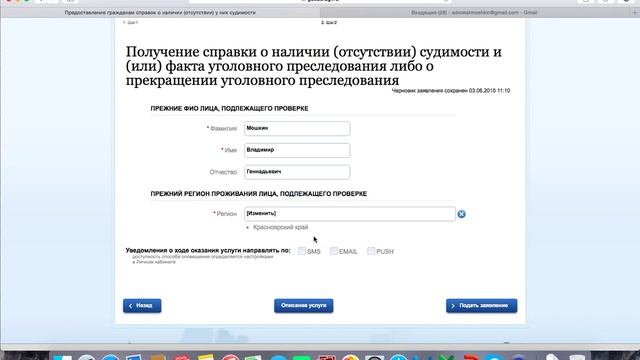Click the Уведомления о ходе оказания услуги label
640x360 pixels.
coord(208,251)
